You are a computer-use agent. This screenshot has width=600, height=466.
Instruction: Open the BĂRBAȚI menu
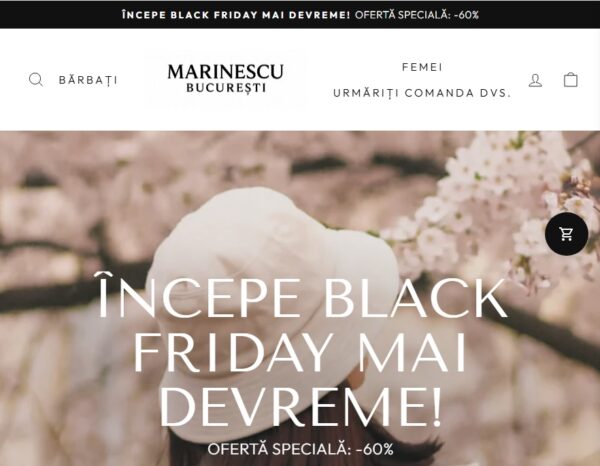tap(88, 80)
